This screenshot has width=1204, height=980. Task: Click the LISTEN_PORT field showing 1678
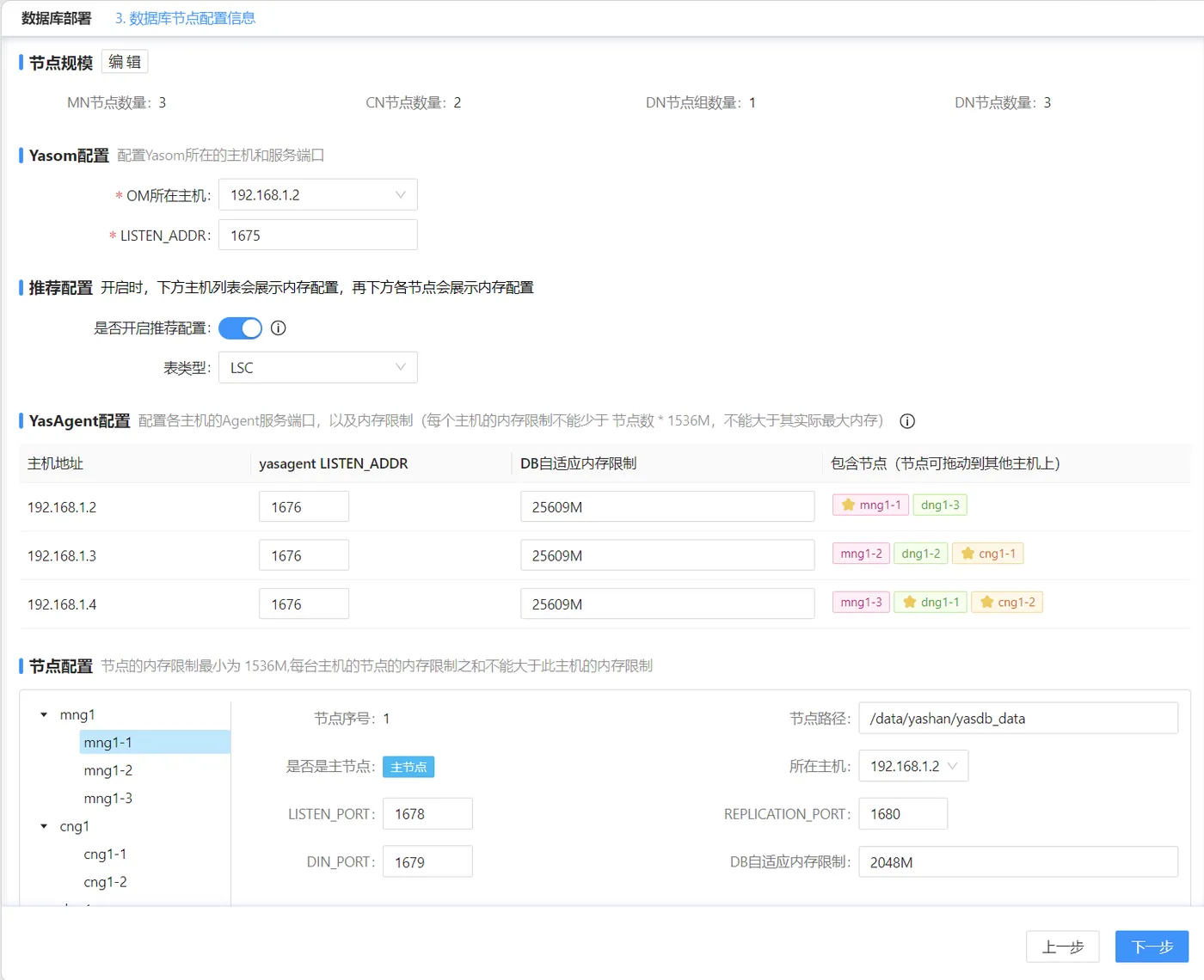click(427, 813)
